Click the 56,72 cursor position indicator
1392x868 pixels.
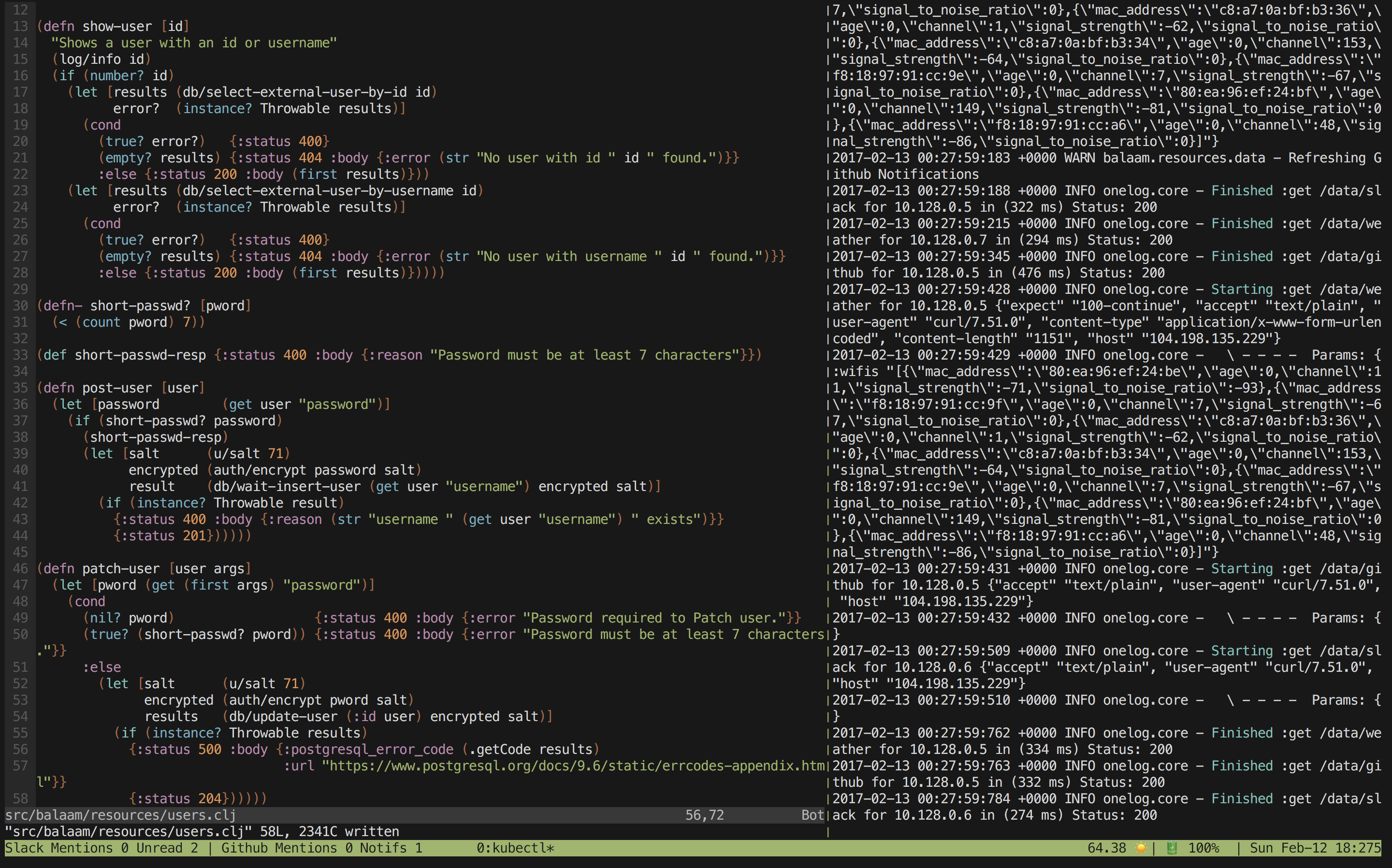tap(704, 815)
